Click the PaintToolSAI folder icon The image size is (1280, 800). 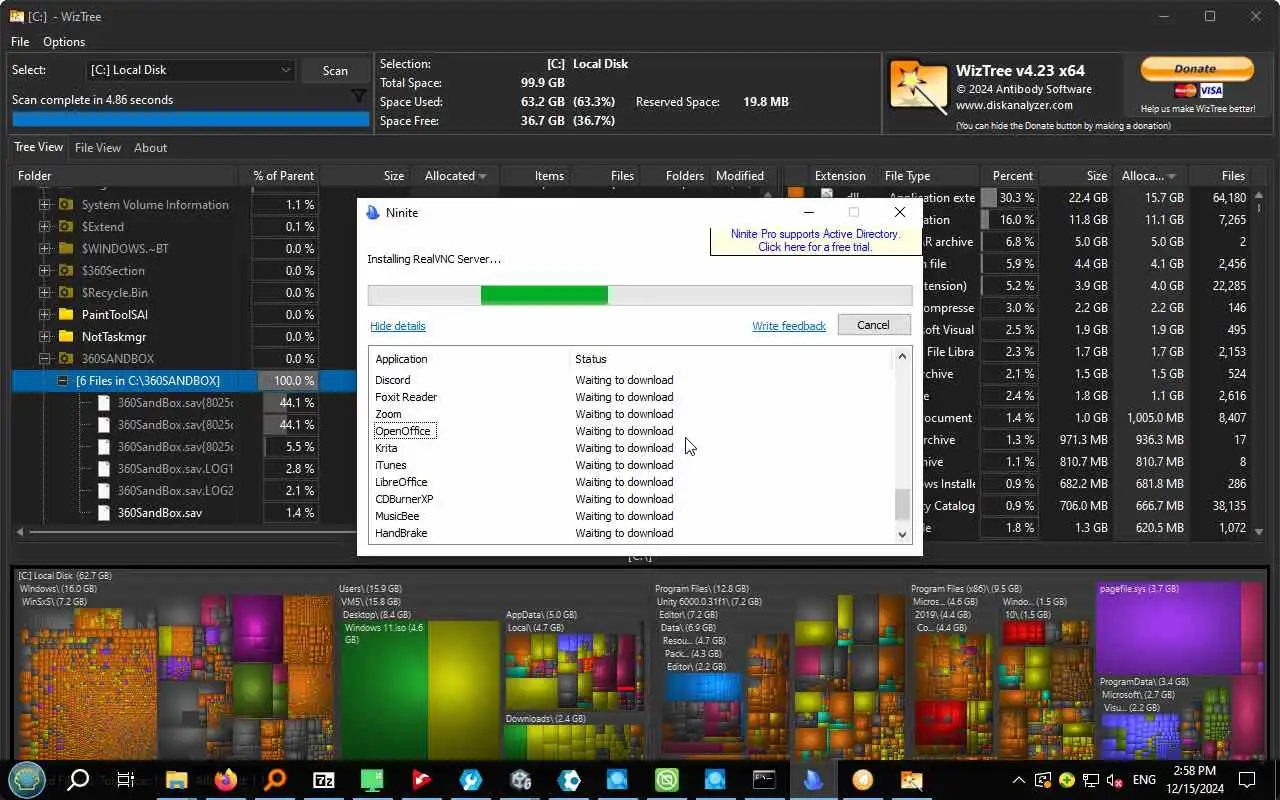pyautogui.click(x=66, y=314)
